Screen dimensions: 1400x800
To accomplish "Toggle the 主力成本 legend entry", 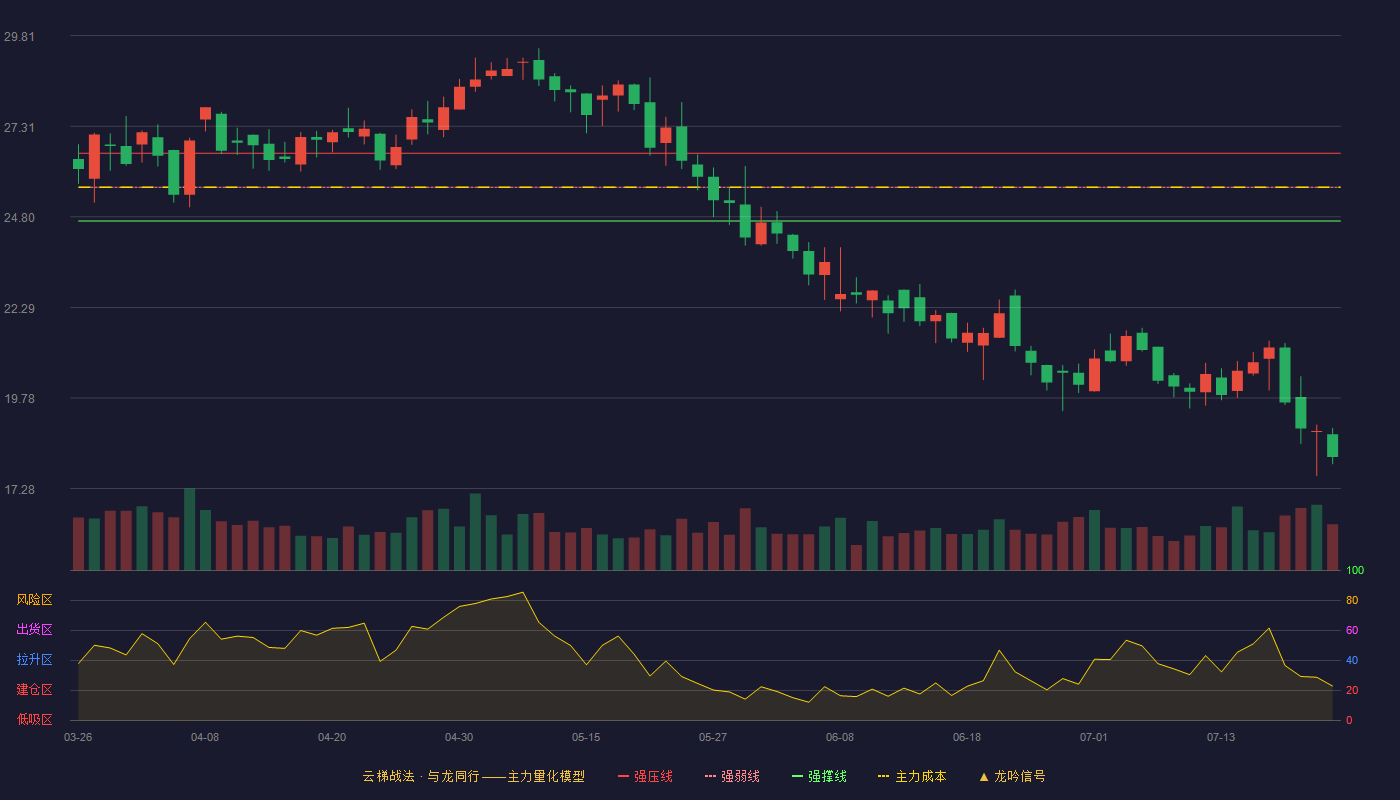I will coord(911,776).
